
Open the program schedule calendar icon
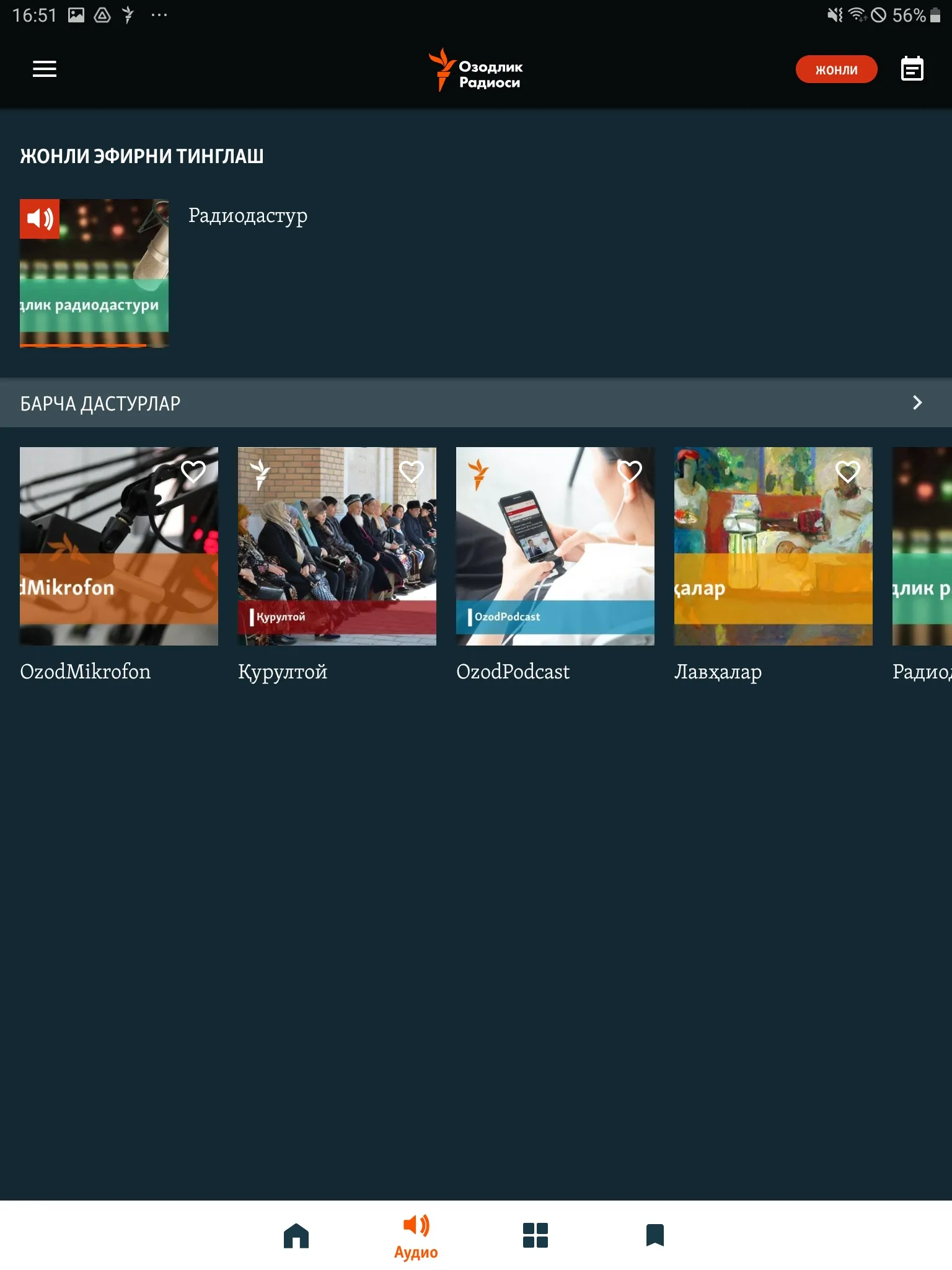point(912,69)
